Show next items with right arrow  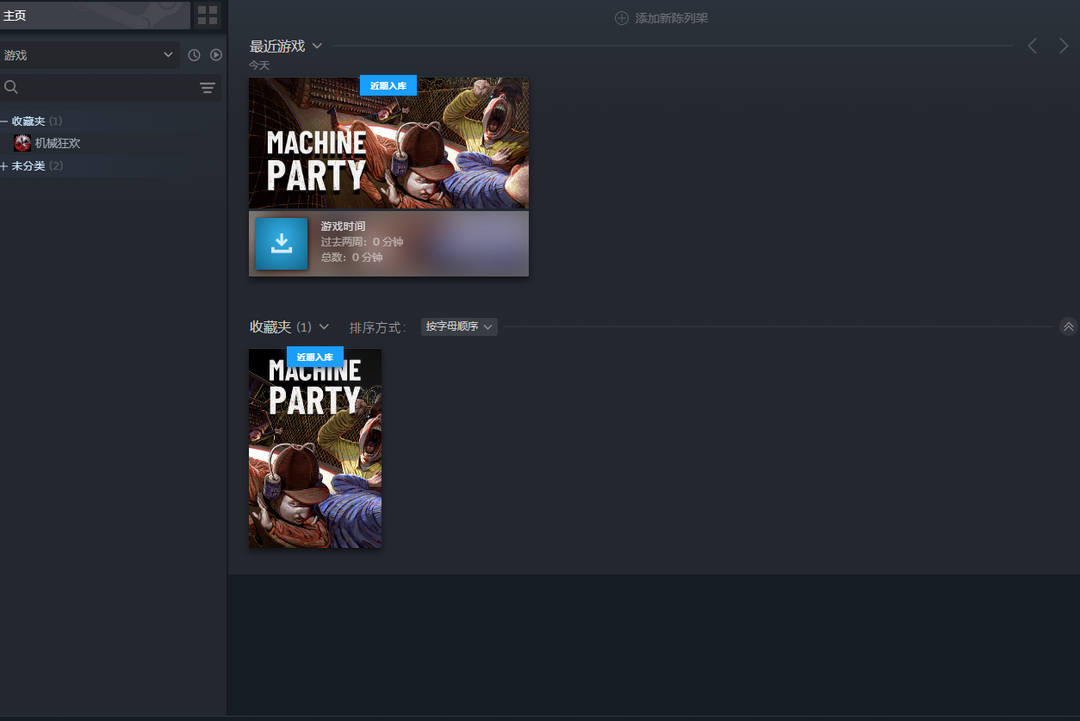point(1063,46)
